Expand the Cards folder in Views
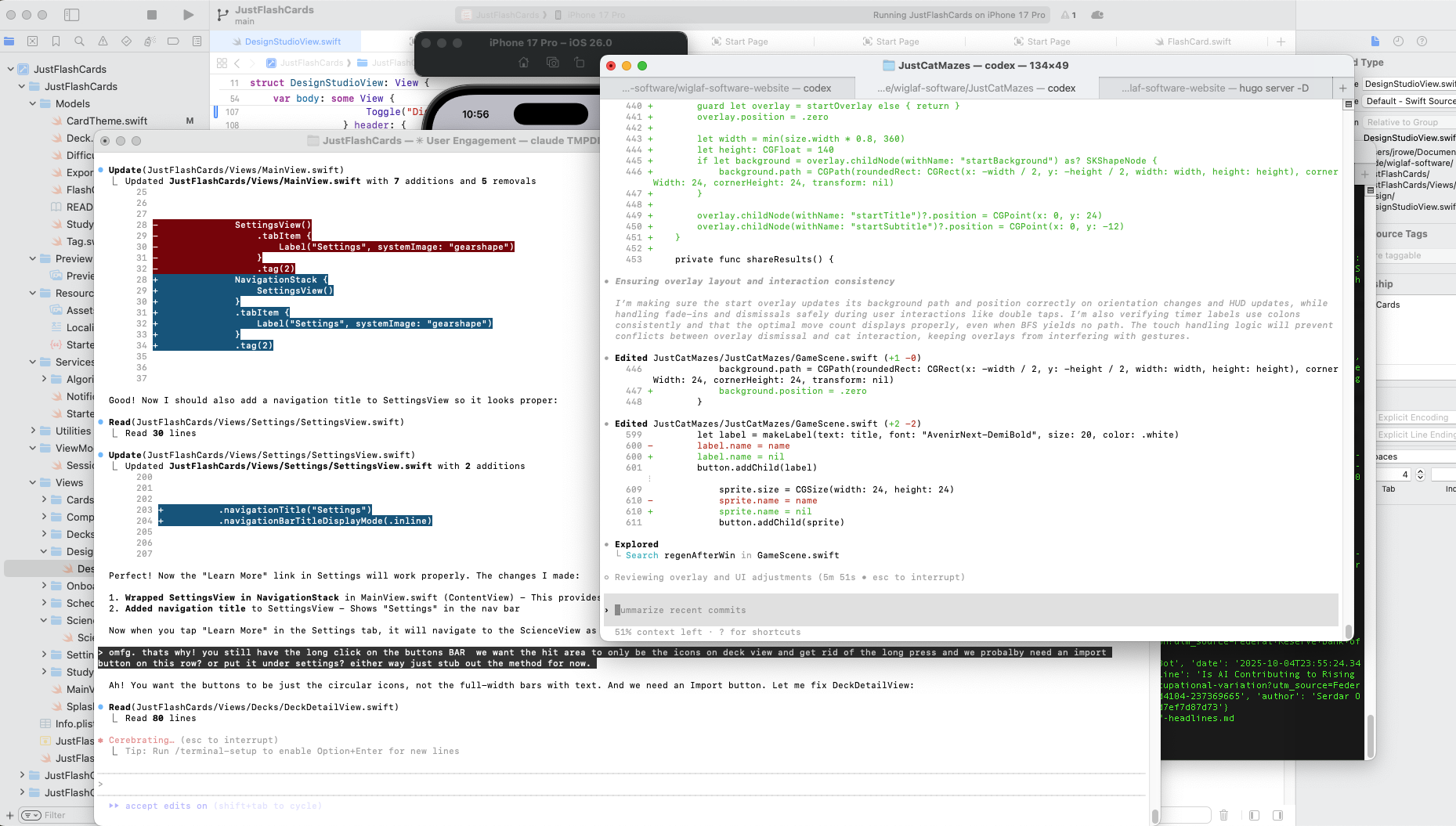This screenshot has height=826, width=1456. tap(44, 500)
